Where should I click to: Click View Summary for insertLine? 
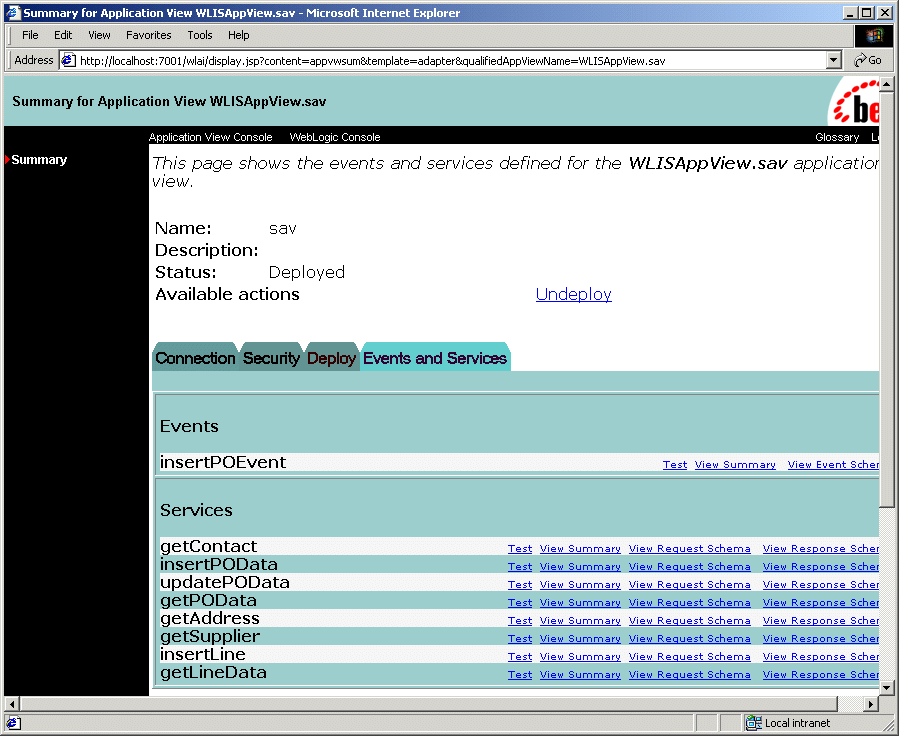(580, 656)
